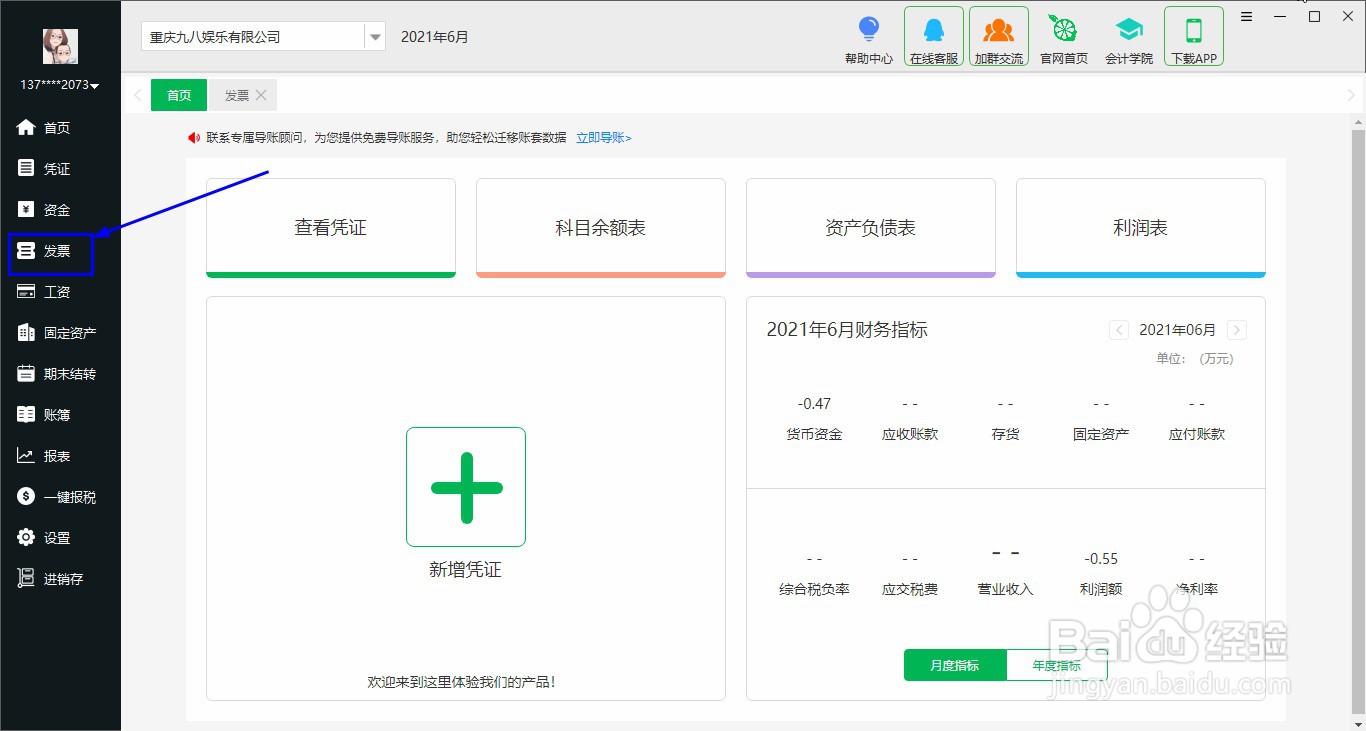Screen dimensions: 1366x731
Task: Open the 凭证 section in the sidebar
Action: click(55, 168)
